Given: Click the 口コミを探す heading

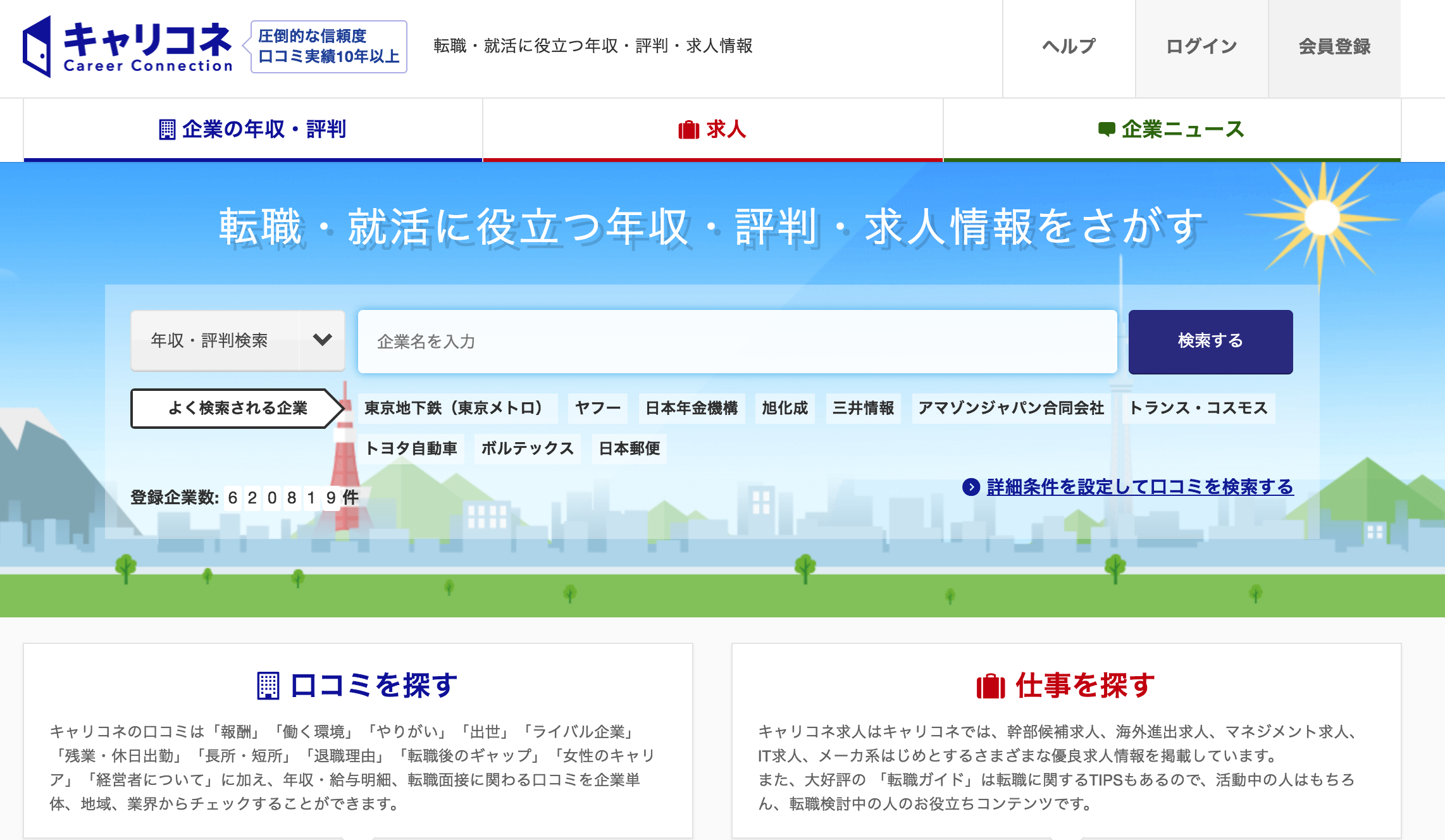Looking at the screenshot, I should [374, 686].
